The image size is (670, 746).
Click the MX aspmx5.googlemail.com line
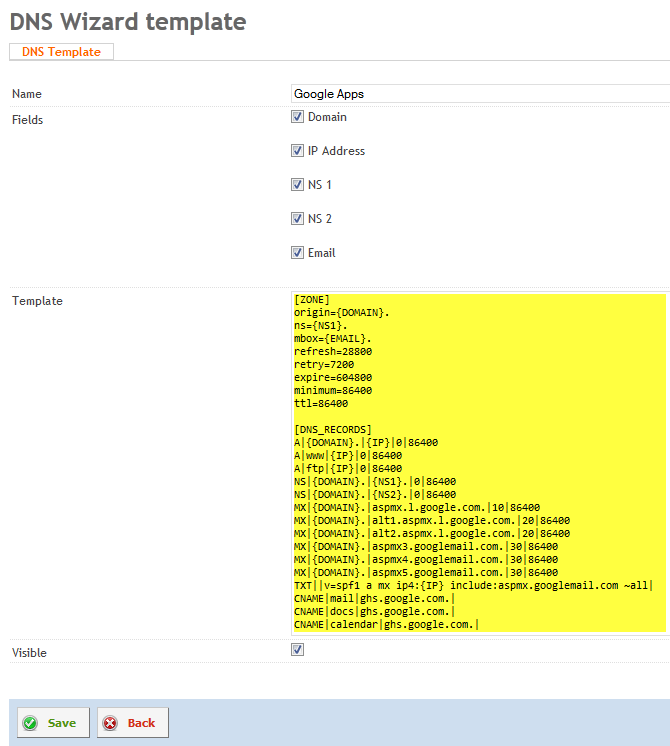point(426,573)
